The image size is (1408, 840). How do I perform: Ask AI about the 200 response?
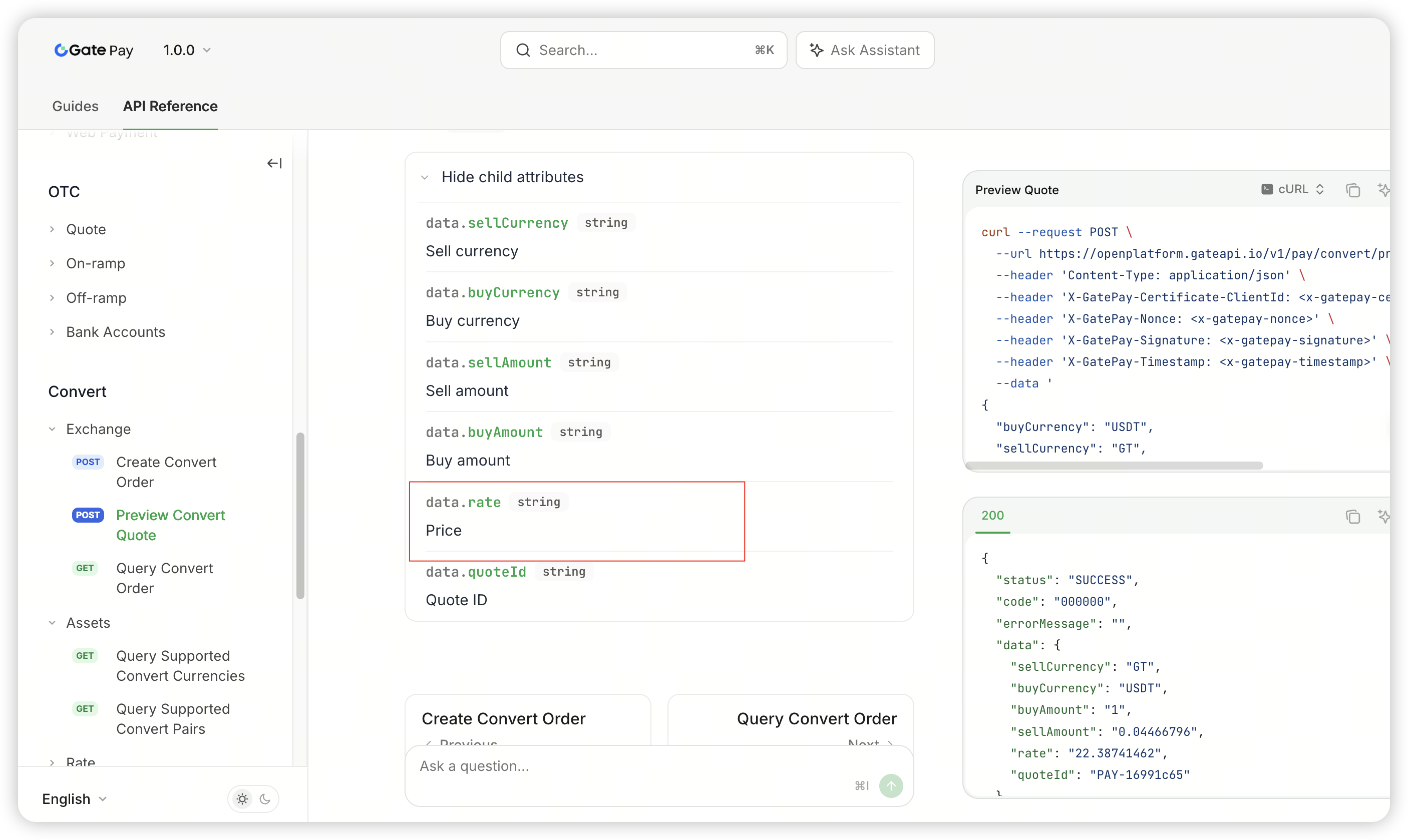[x=1383, y=516]
